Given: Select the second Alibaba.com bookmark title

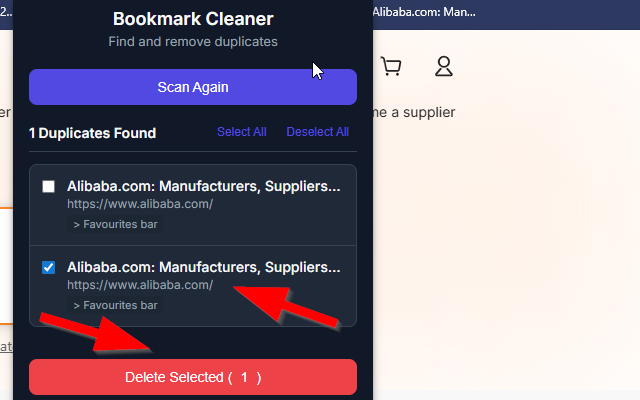Looking at the screenshot, I should click(x=203, y=267).
